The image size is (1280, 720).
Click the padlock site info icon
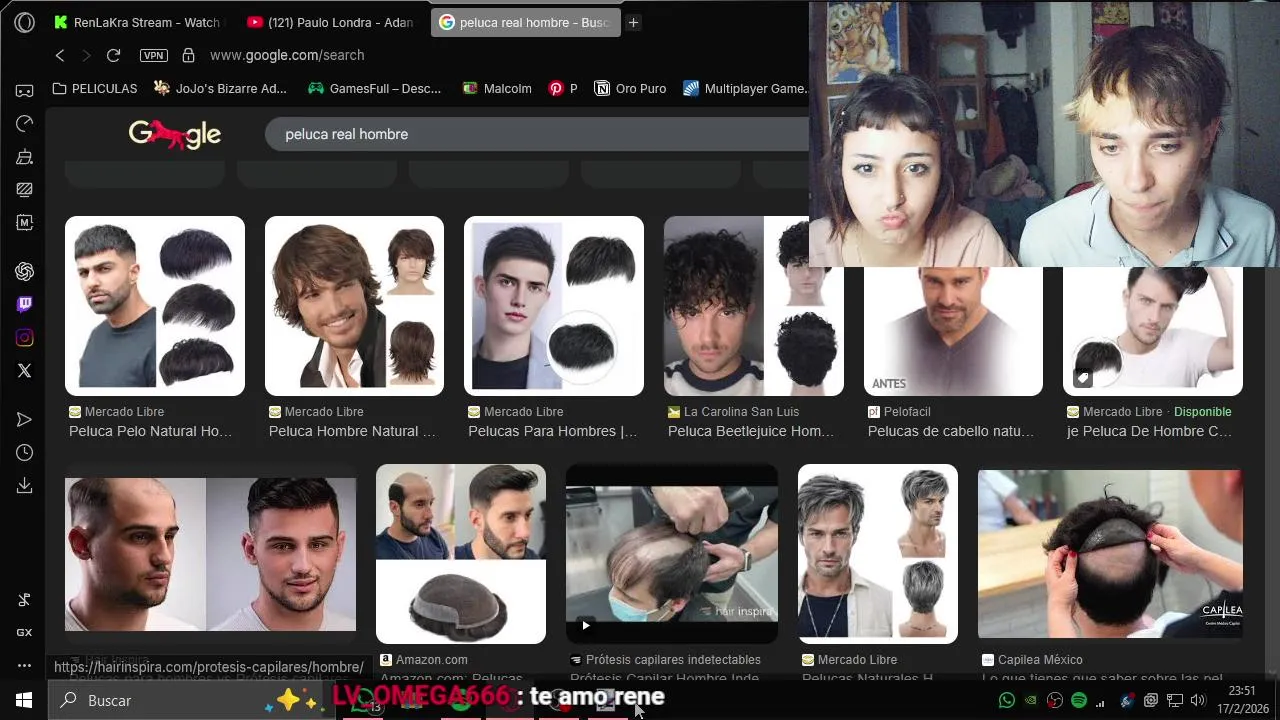(x=188, y=55)
